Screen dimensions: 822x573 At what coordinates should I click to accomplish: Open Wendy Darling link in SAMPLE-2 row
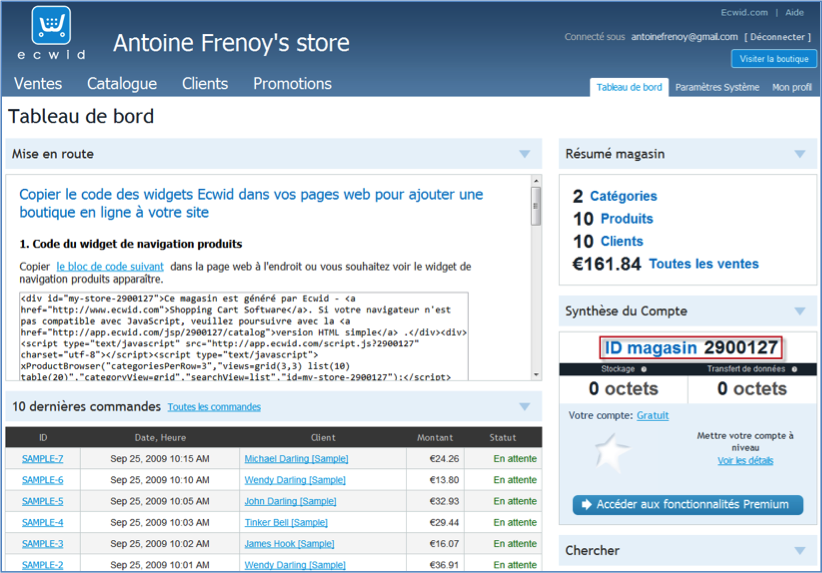295,565
